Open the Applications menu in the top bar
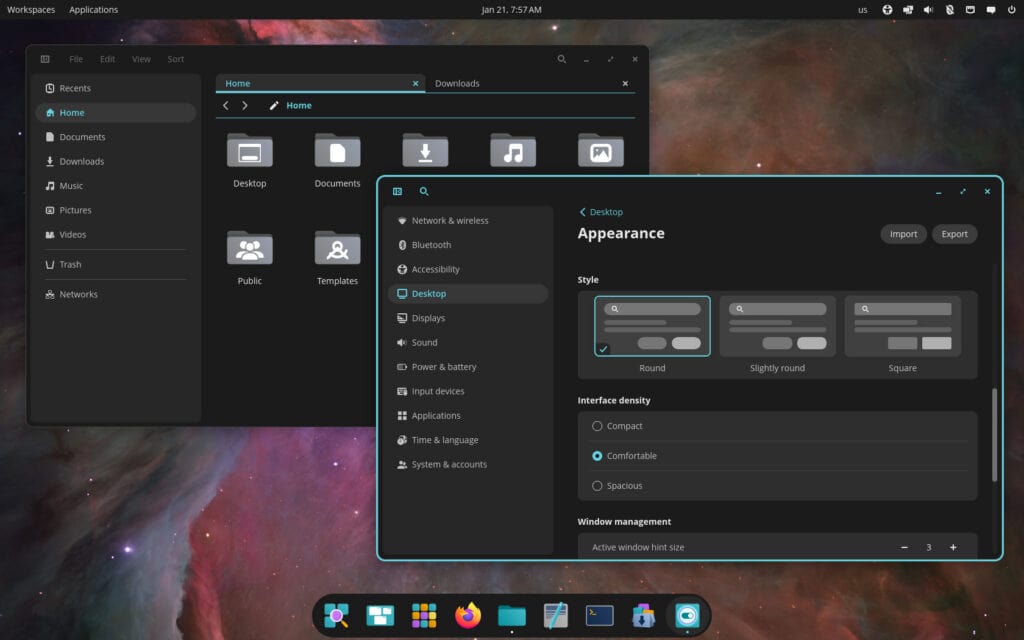The height and width of the screenshot is (640, 1024). point(93,9)
